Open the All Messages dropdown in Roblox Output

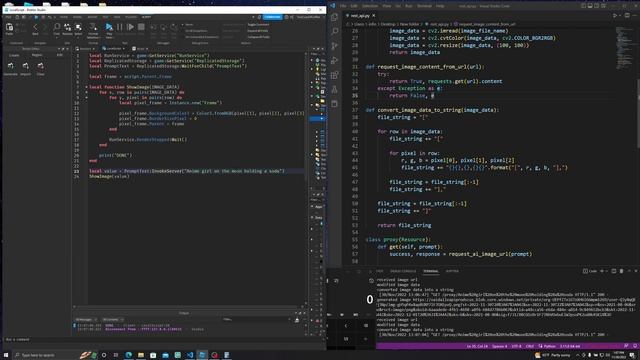[86, 320]
